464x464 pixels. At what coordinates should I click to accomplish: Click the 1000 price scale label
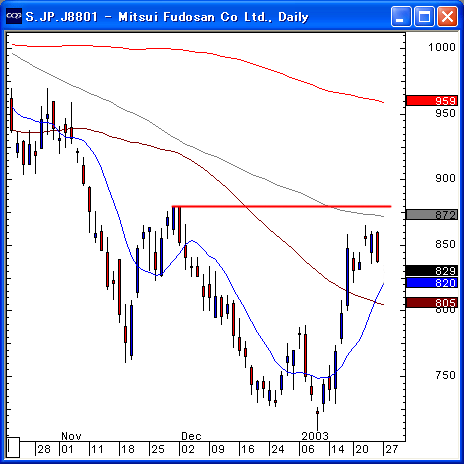pyautogui.click(x=442, y=47)
